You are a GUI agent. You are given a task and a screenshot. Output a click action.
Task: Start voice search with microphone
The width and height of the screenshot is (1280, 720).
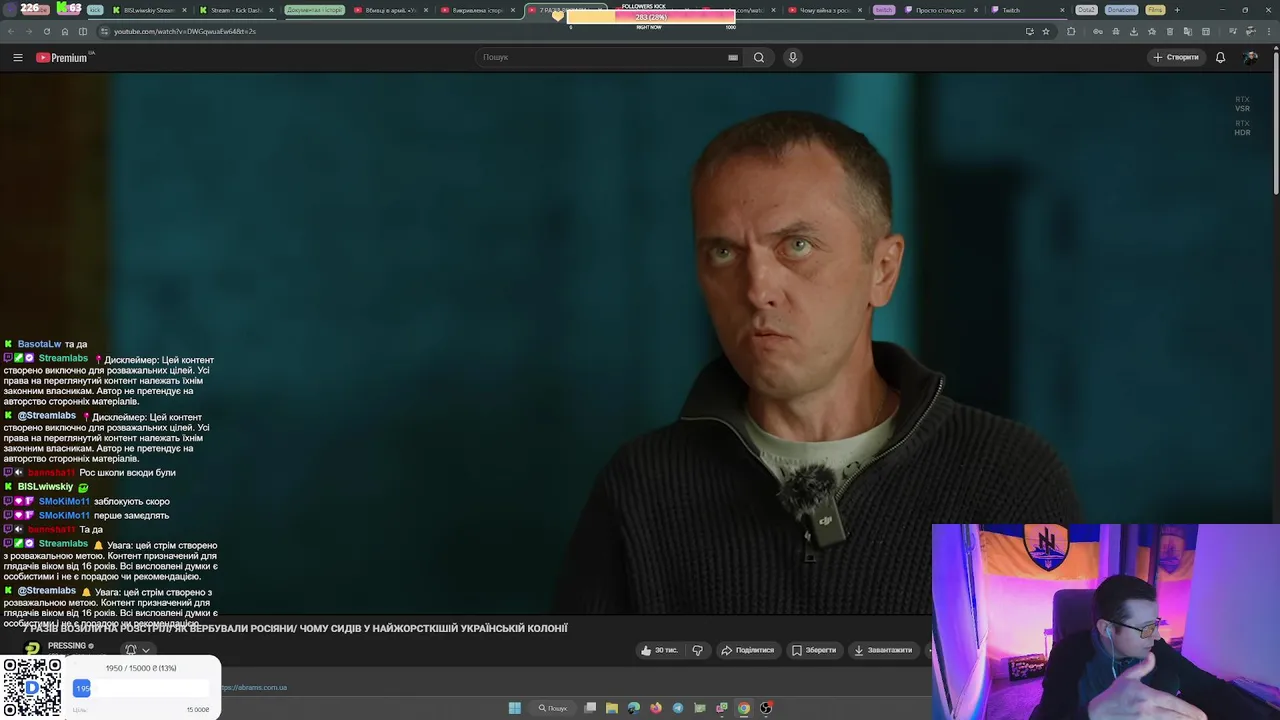pyautogui.click(x=793, y=57)
